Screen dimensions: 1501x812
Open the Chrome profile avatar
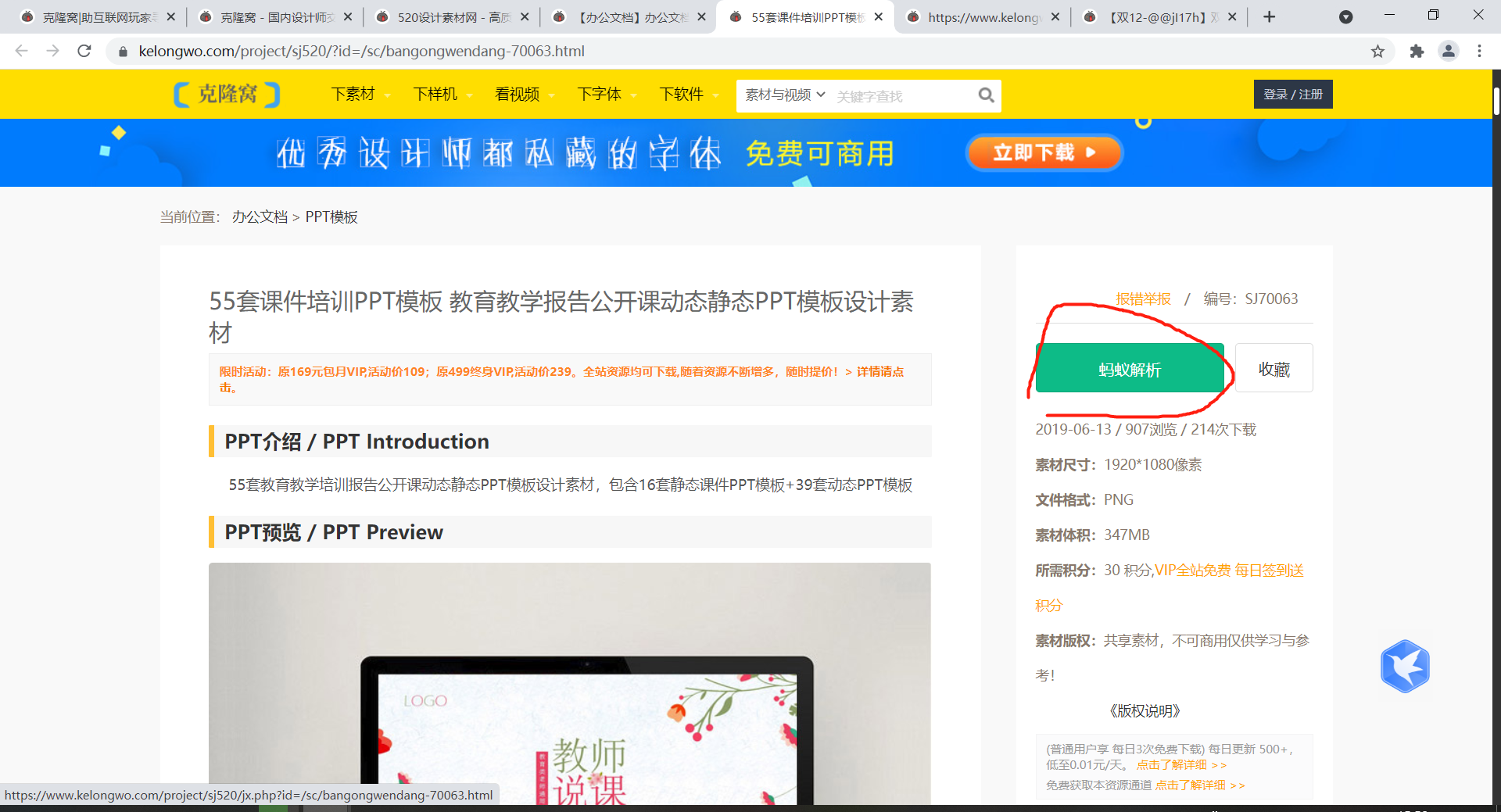coord(1449,51)
